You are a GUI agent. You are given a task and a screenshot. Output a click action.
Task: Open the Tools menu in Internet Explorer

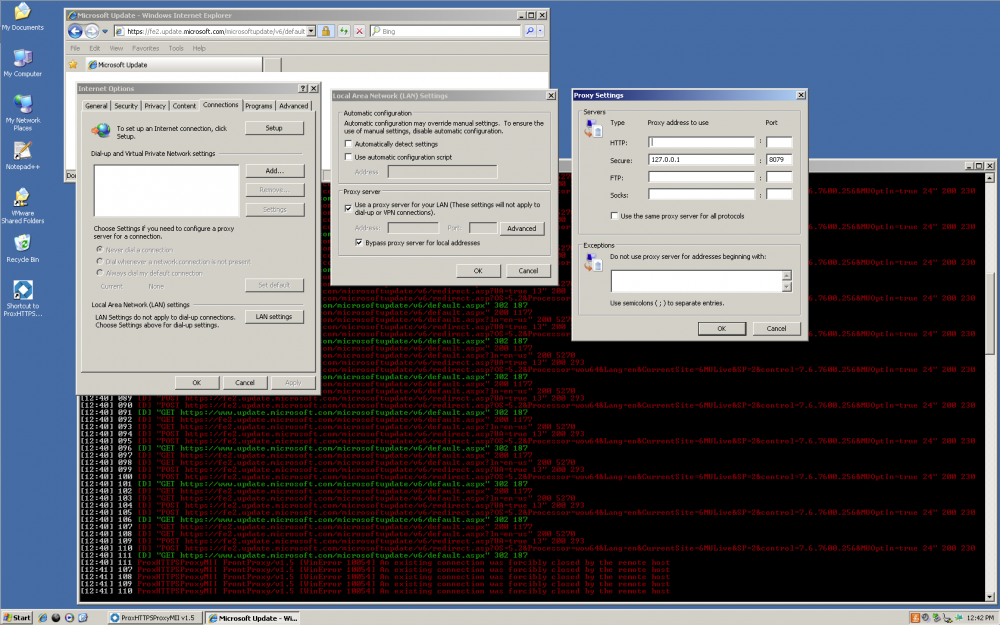176,47
